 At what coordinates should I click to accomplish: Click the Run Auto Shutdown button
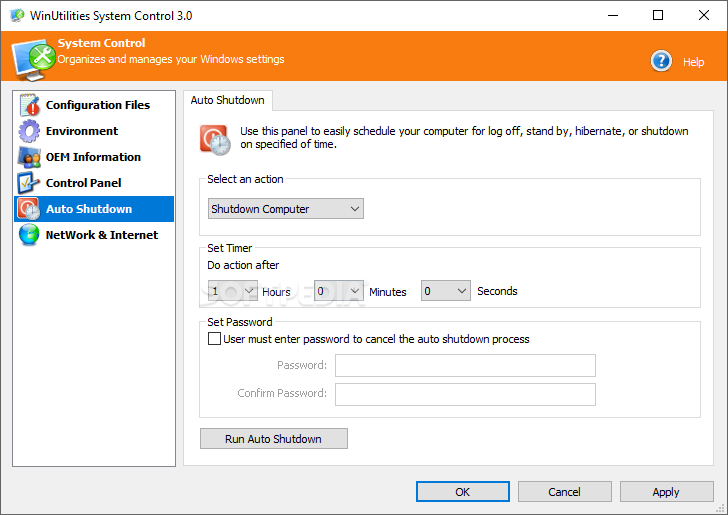pyautogui.click(x=273, y=439)
